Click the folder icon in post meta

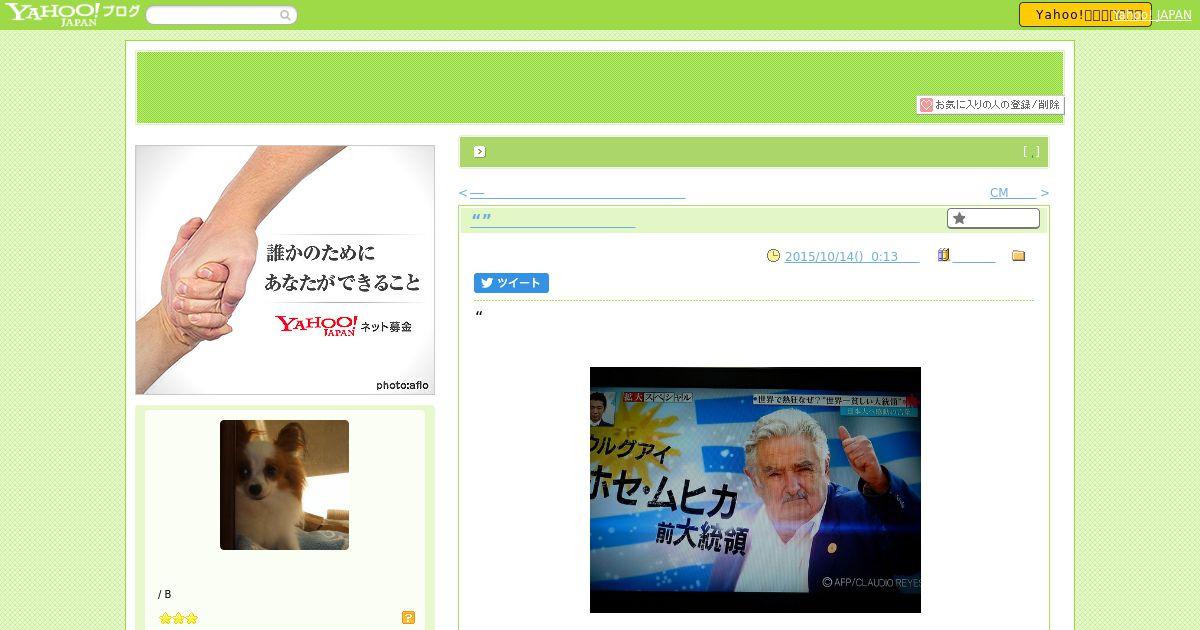point(1018,256)
